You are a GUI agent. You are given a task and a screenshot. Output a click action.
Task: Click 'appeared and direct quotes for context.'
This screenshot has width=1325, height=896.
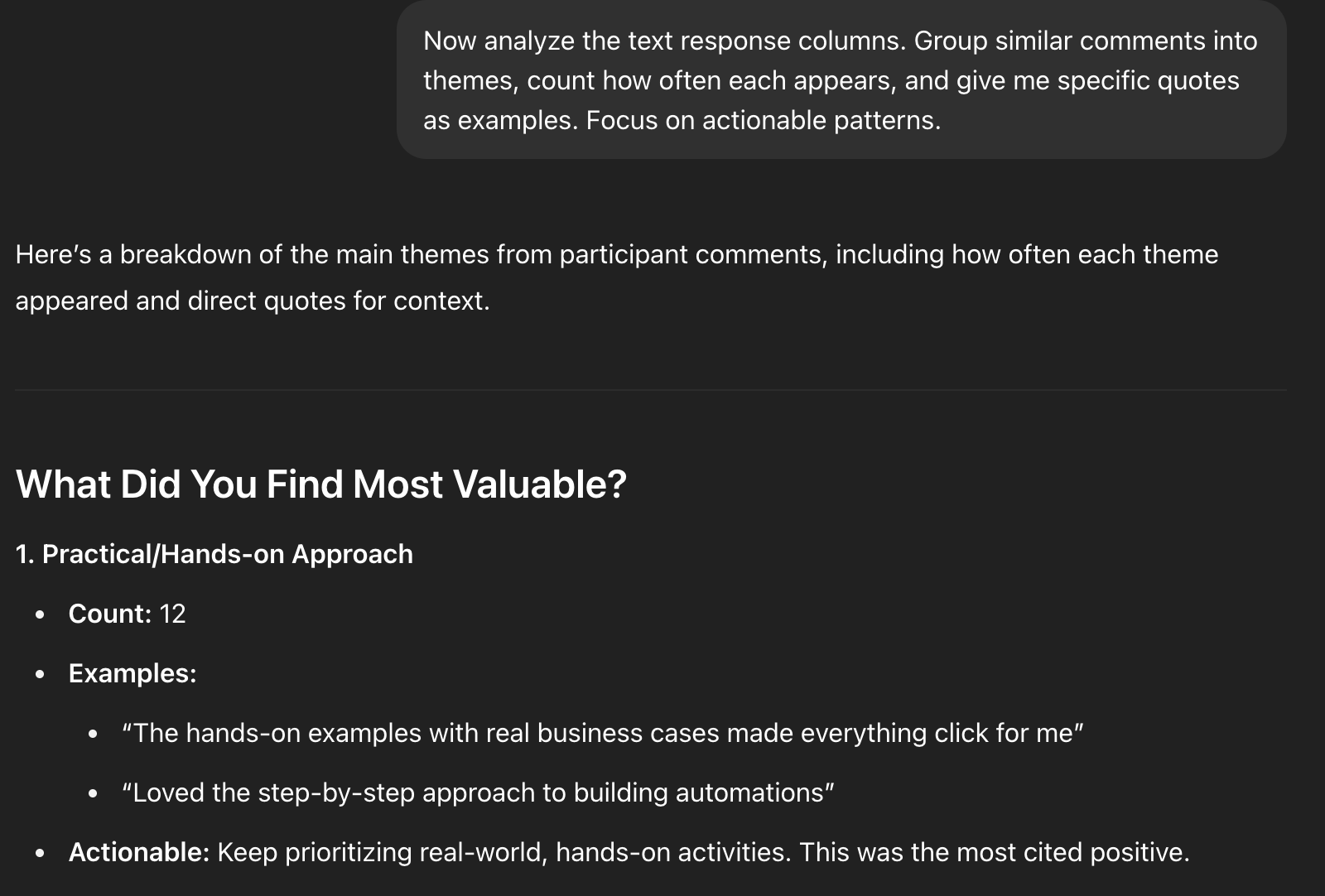point(253,301)
